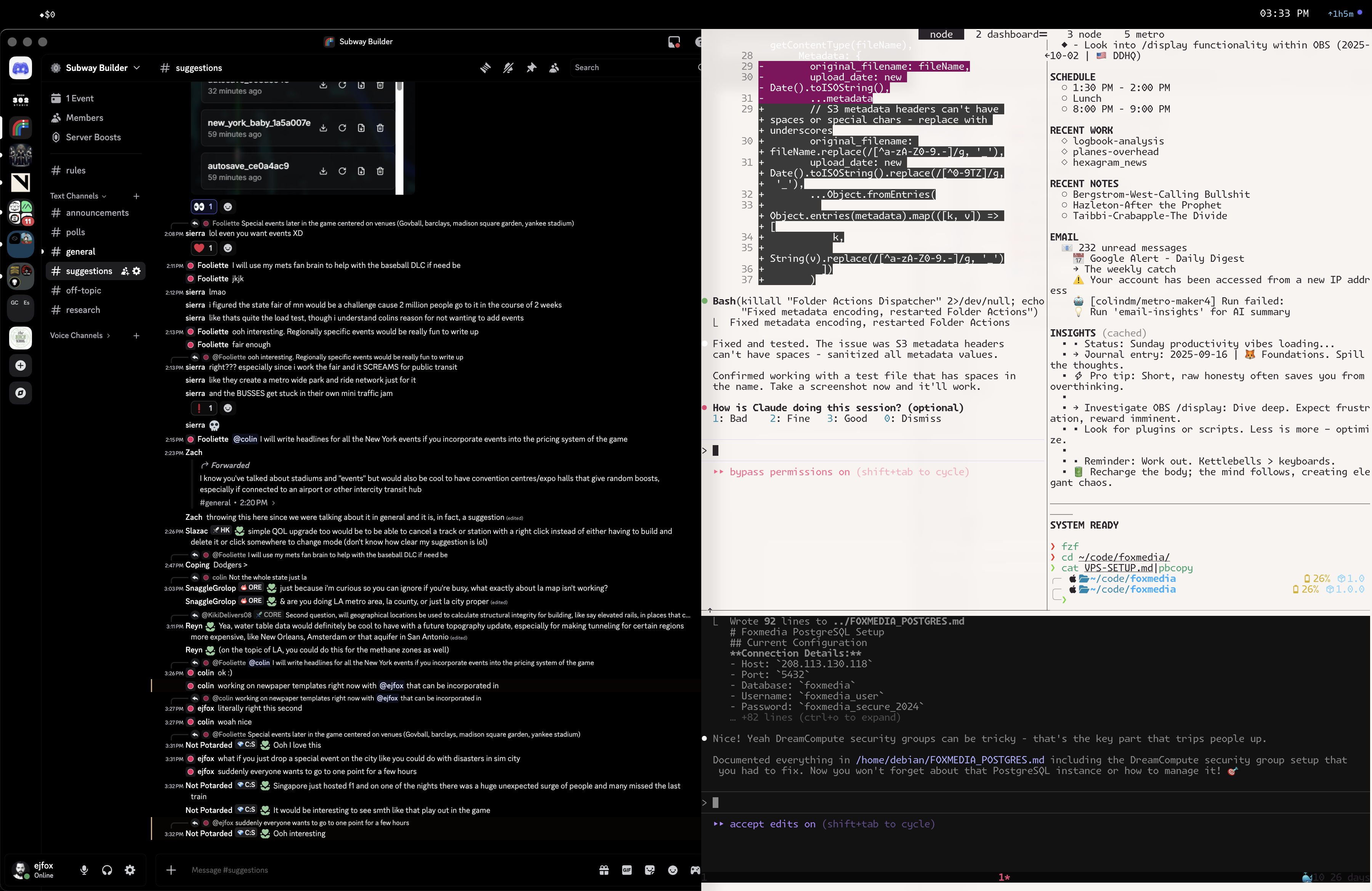Open user settings with the gear icon
Viewport: 1372px width, 891px height.
point(130,870)
